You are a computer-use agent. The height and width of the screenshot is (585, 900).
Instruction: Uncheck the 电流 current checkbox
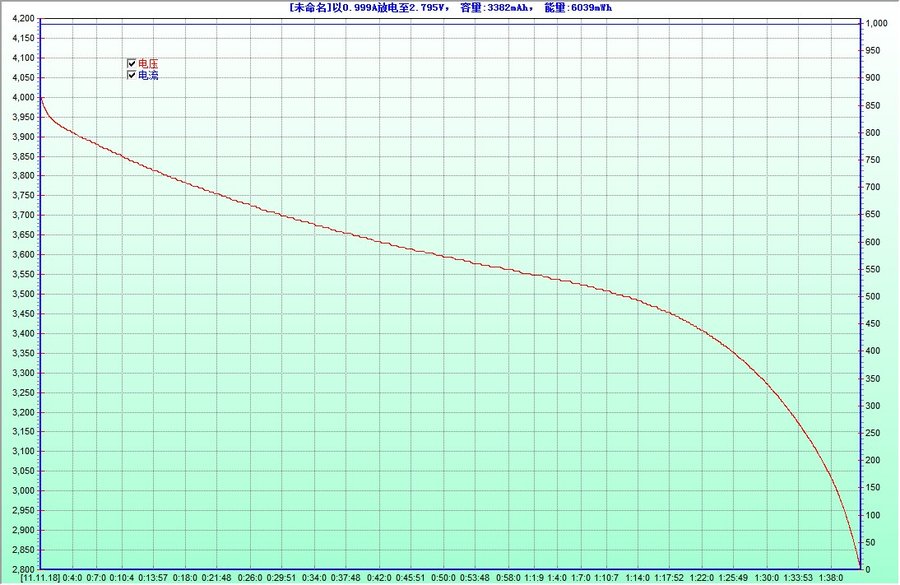click(131, 75)
